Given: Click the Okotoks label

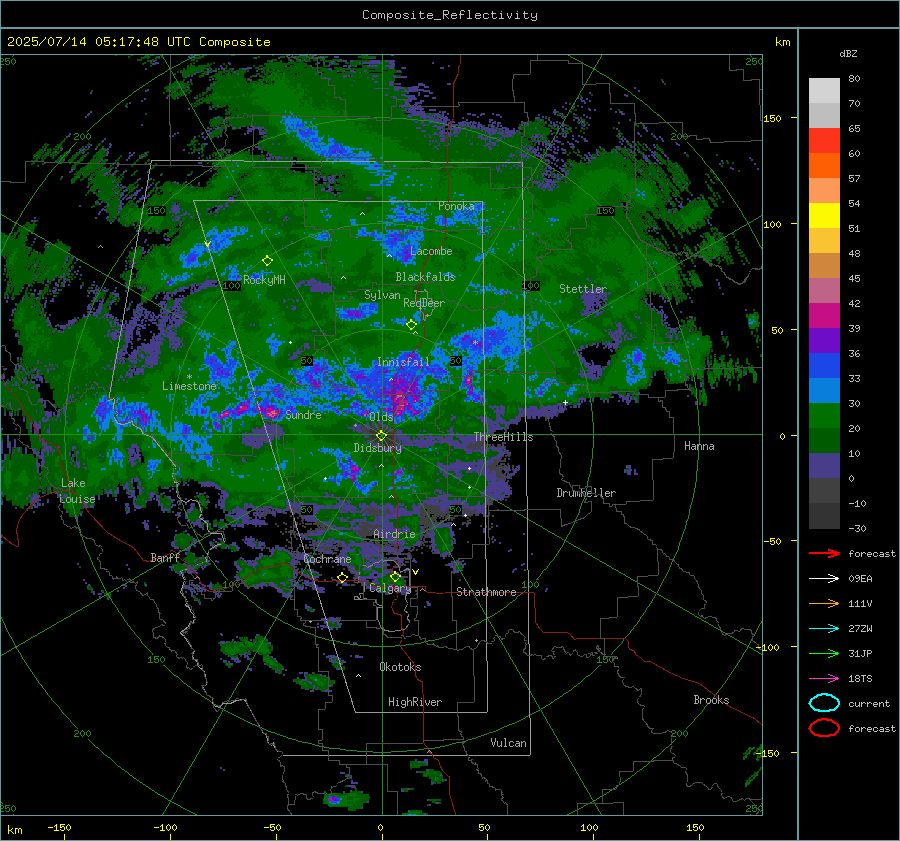Looking at the screenshot, I should (x=400, y=667).
